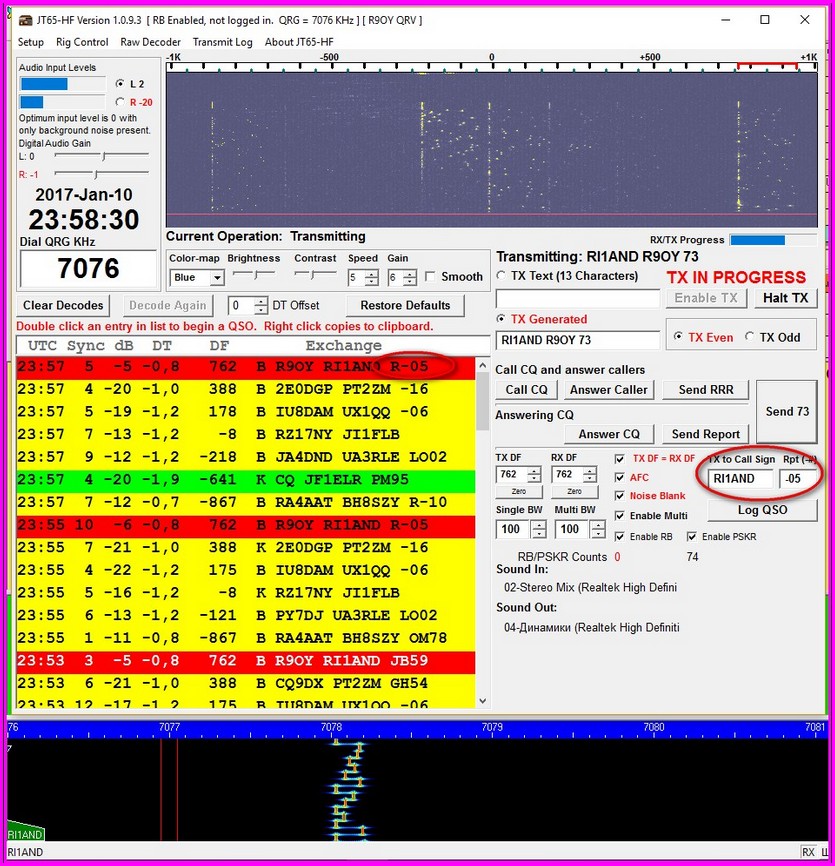Click the RI1AND flag marker in bottom waterfall
Viewport: 835px width, 866px height.
pyautogui.click(x=25, y=833)
